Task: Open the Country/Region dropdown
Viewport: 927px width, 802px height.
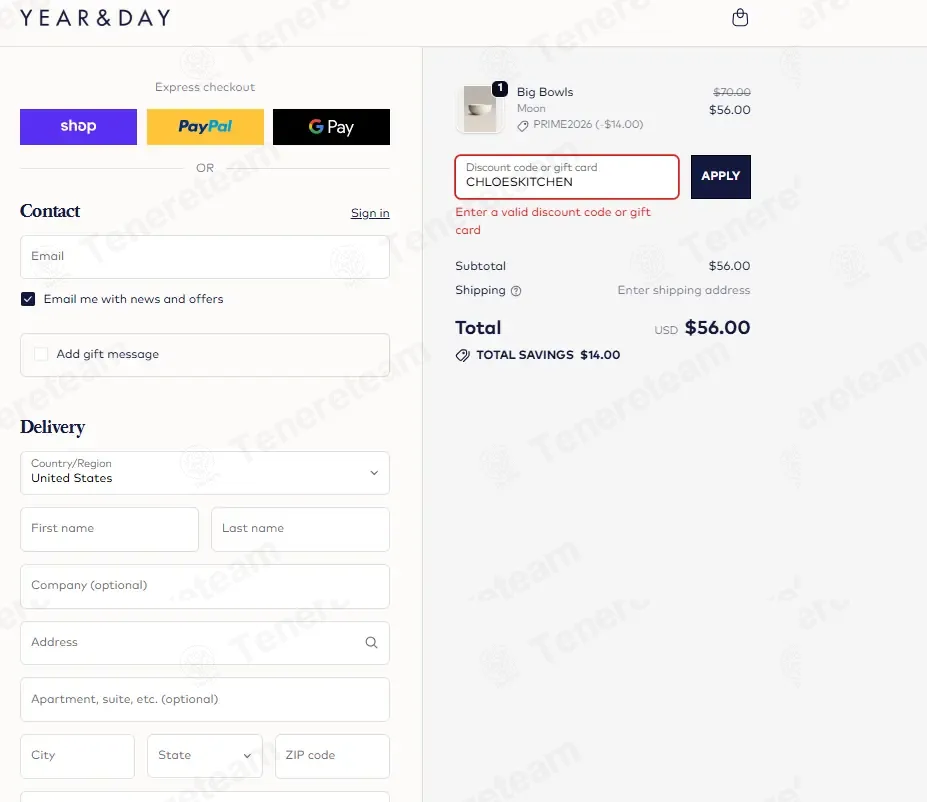Action: (205, 473)
